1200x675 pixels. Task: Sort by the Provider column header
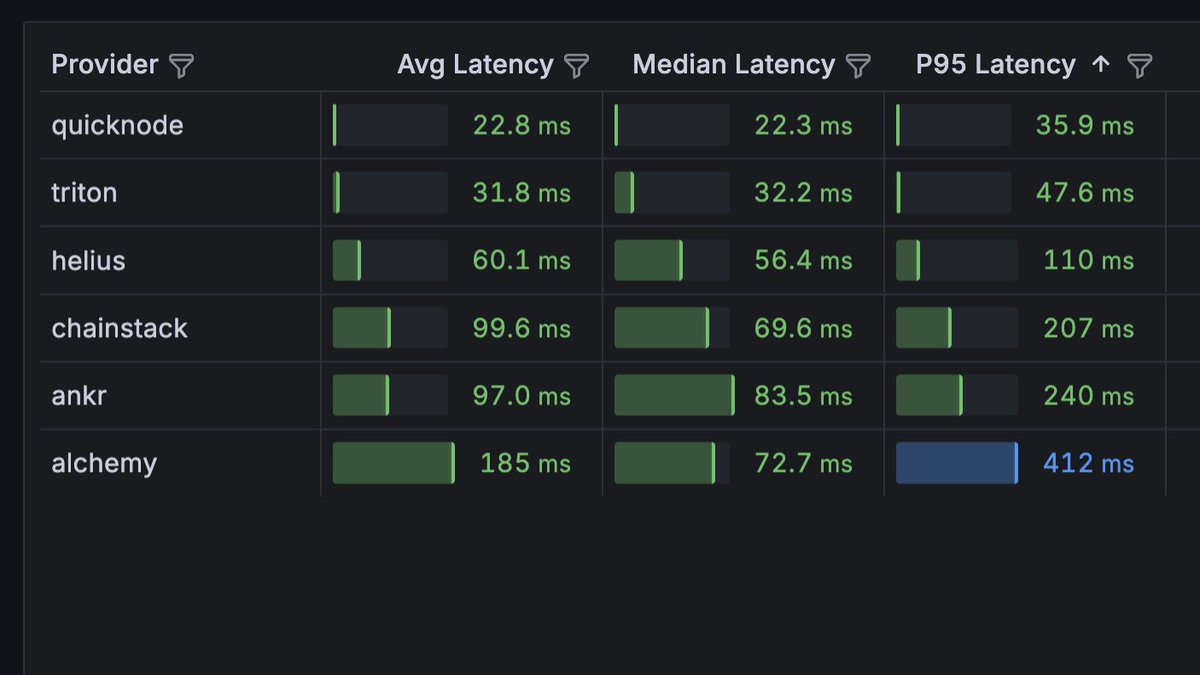(x=105, y=65)
